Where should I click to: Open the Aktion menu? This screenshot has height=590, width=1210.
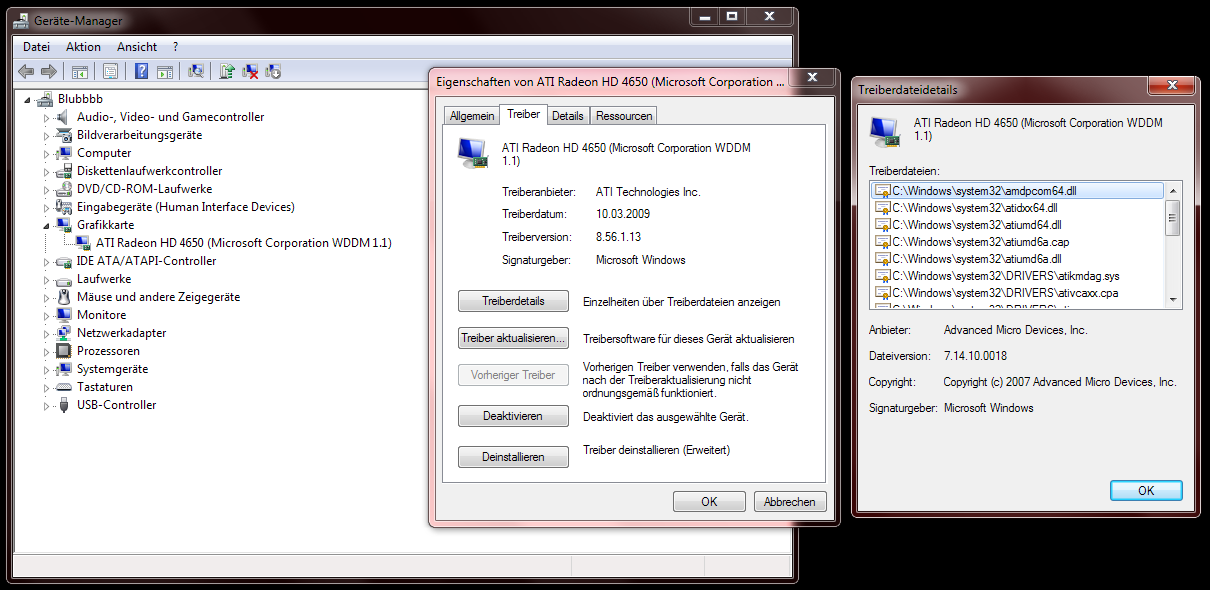83,47
